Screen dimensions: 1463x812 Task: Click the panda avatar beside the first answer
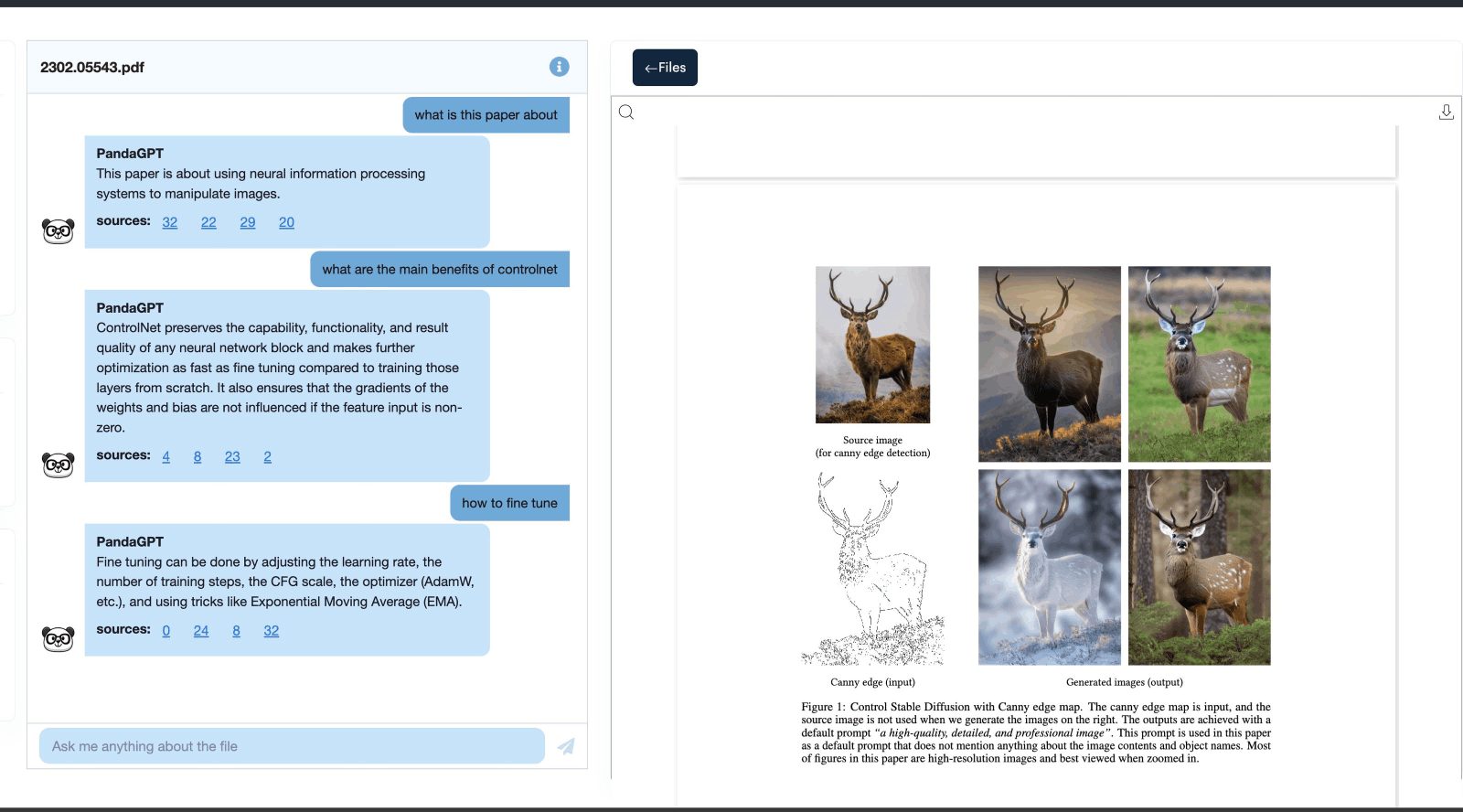[x=59, y=230]
